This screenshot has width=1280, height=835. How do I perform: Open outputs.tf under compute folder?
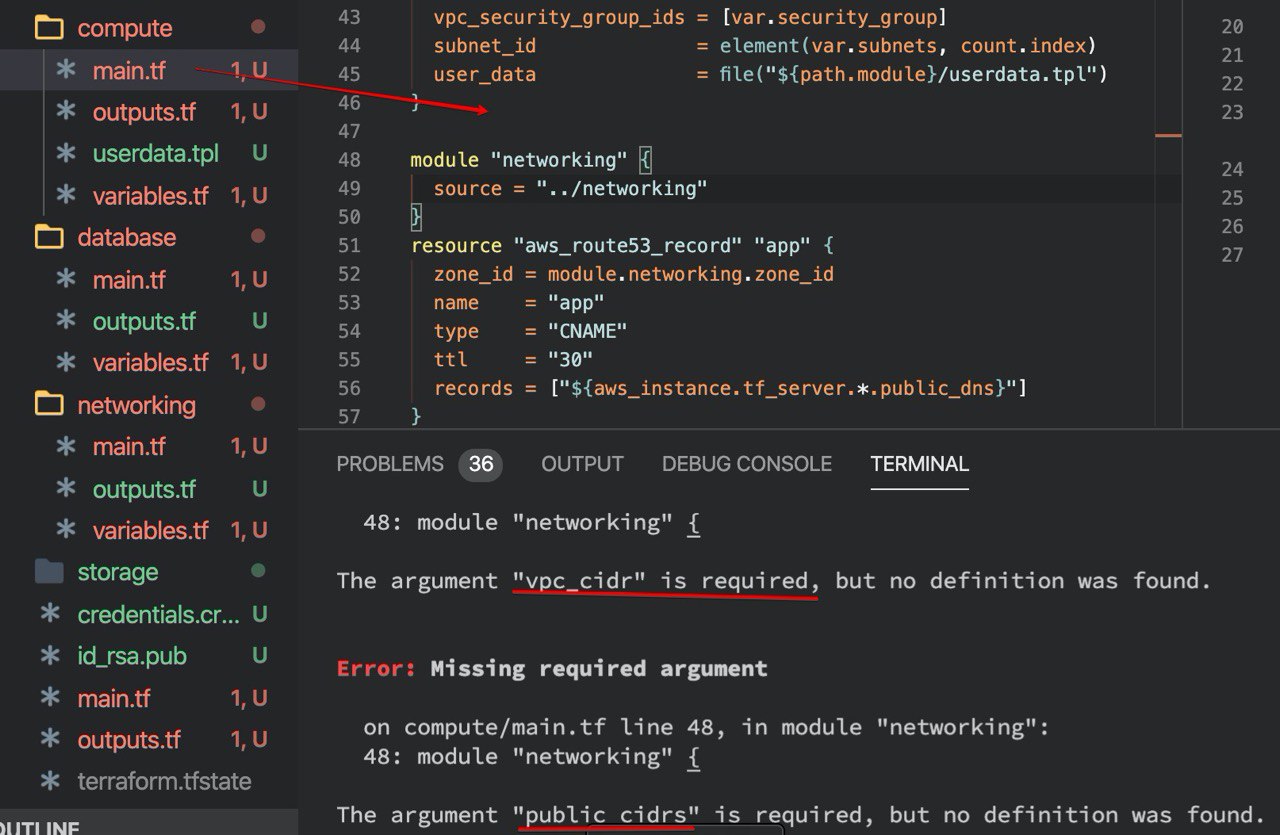(144, 112)
